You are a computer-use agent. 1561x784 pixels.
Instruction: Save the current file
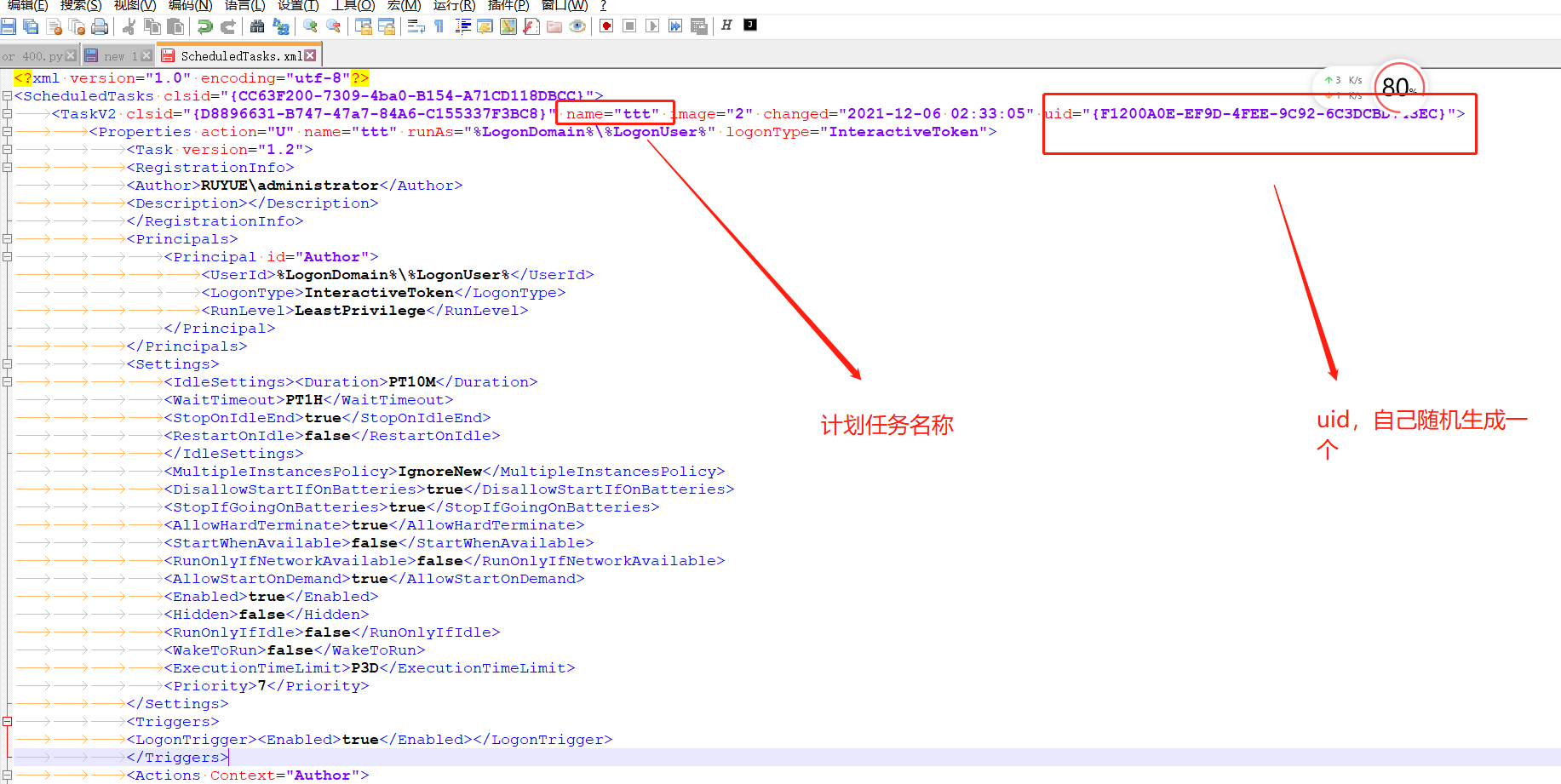pos(9,26)
